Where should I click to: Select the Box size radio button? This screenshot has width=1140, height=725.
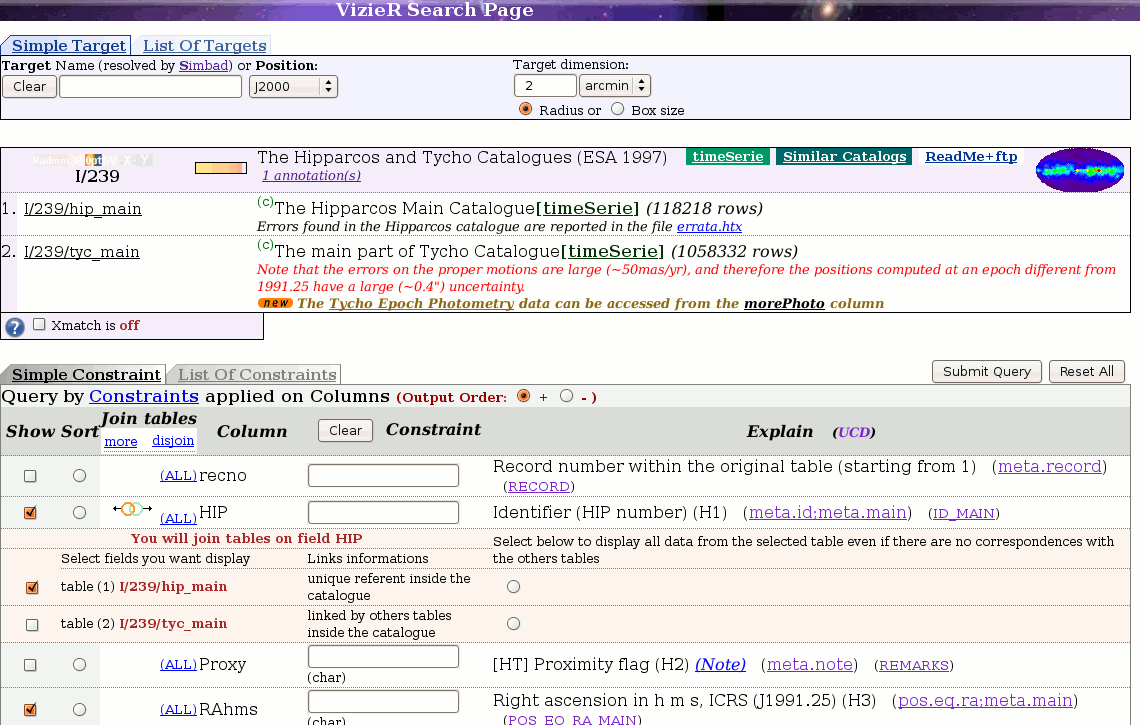pyautogui.click(x=618, y=110)
